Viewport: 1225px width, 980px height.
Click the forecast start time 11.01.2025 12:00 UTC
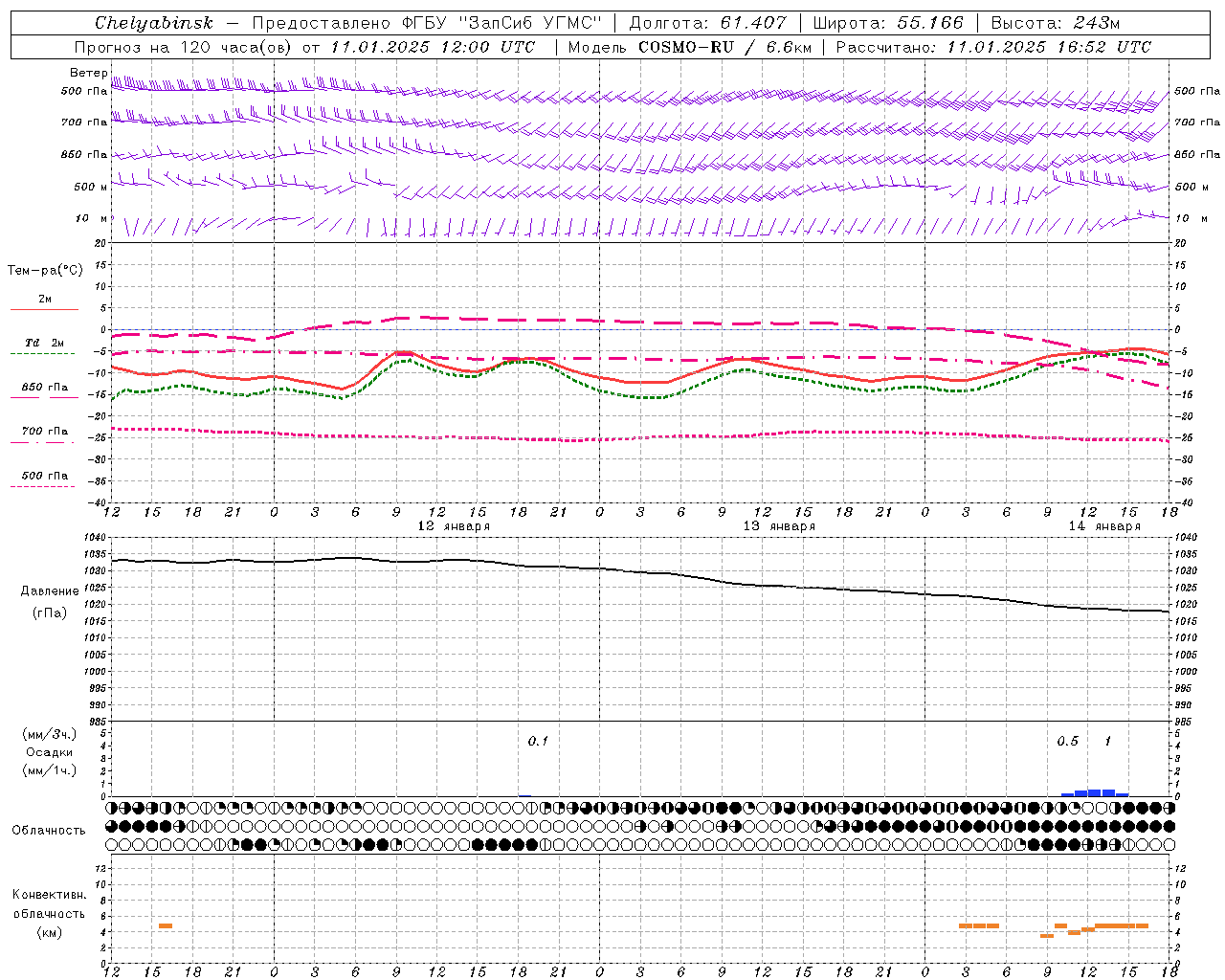click(433, 47)
